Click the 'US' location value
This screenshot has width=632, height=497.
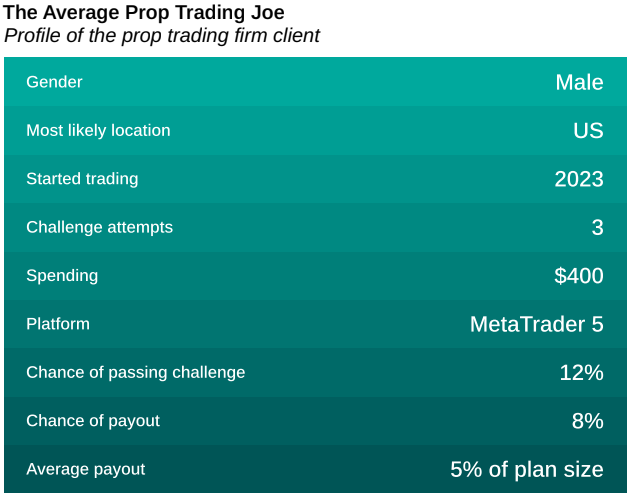[x=588, y=130]
